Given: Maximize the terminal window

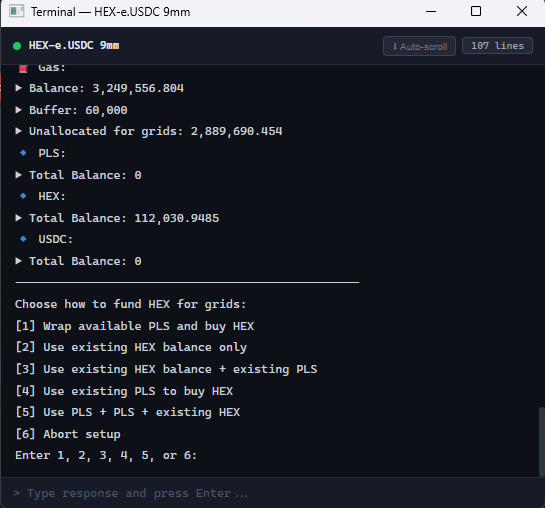Looking at the screenshot, I should (x=476, y=11).
